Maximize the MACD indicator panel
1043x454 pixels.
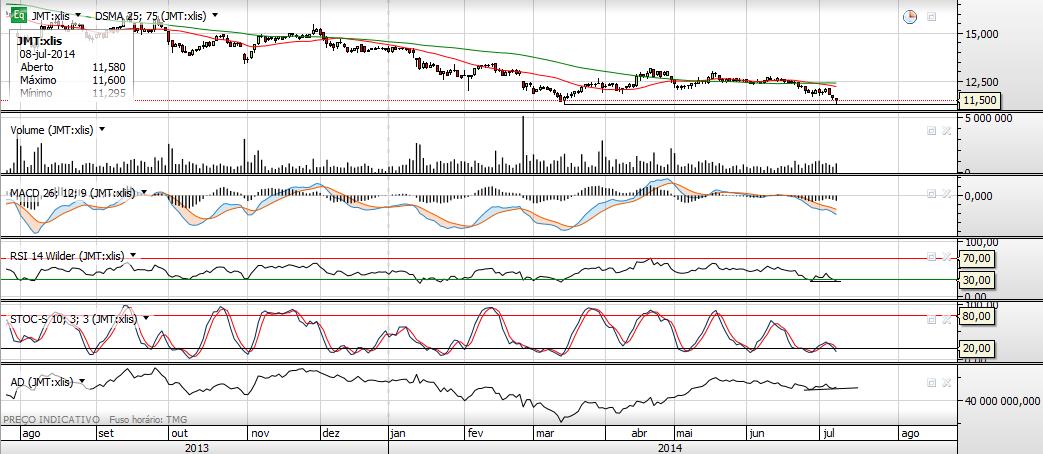click(931, 193)
